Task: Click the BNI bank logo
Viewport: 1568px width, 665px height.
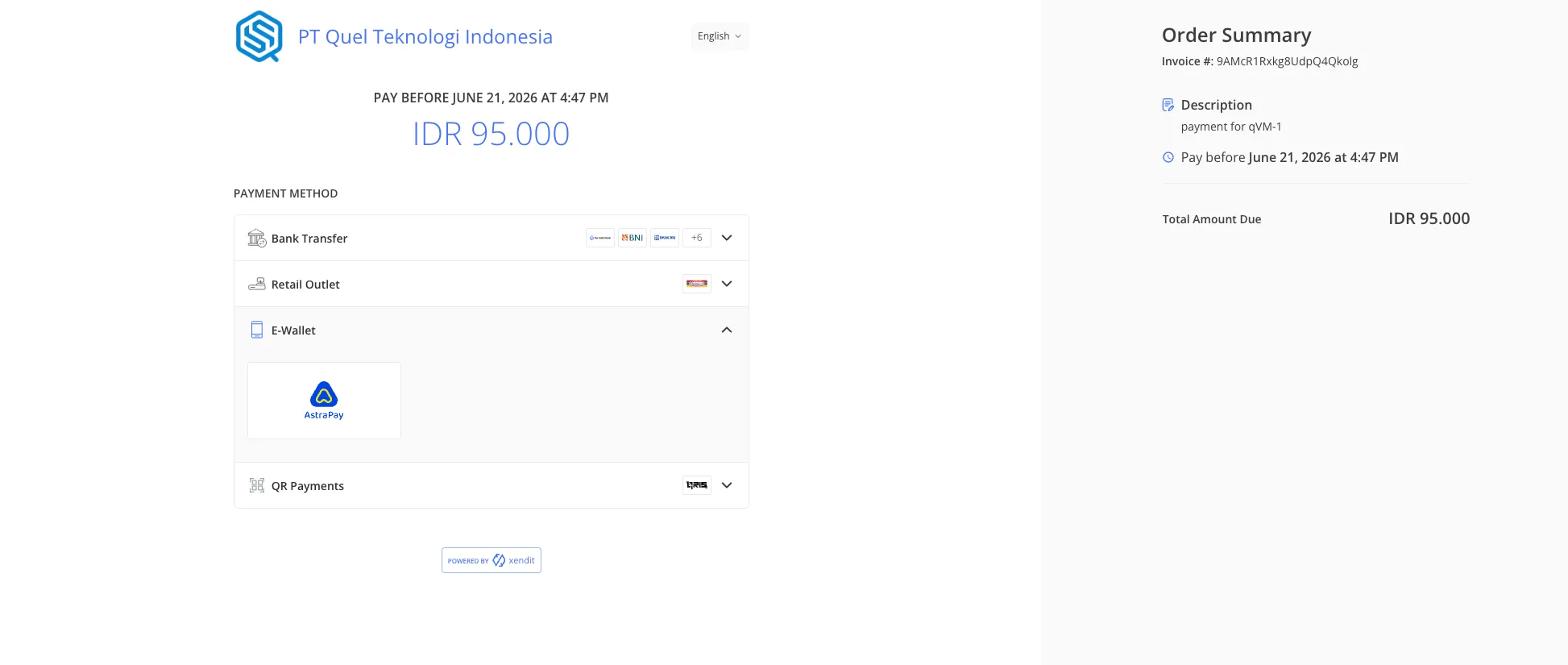Action: (x=633, y=238)
